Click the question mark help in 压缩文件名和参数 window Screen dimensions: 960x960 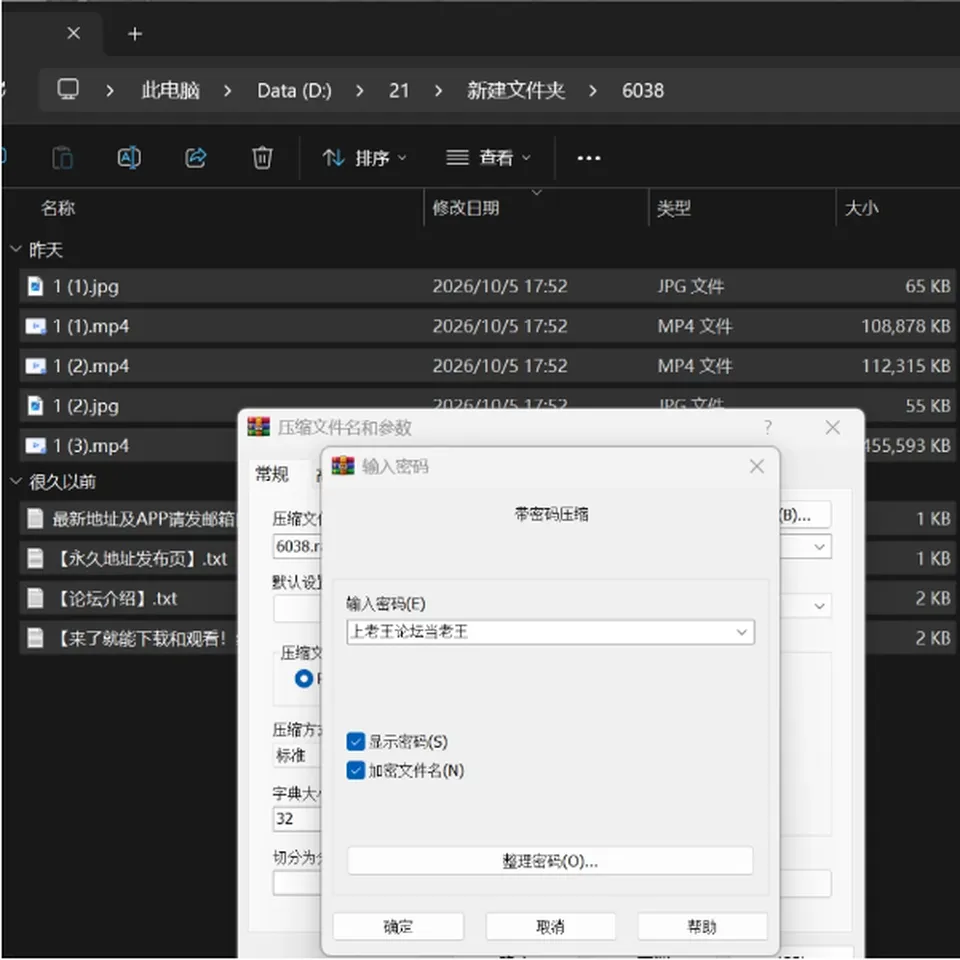768,427
